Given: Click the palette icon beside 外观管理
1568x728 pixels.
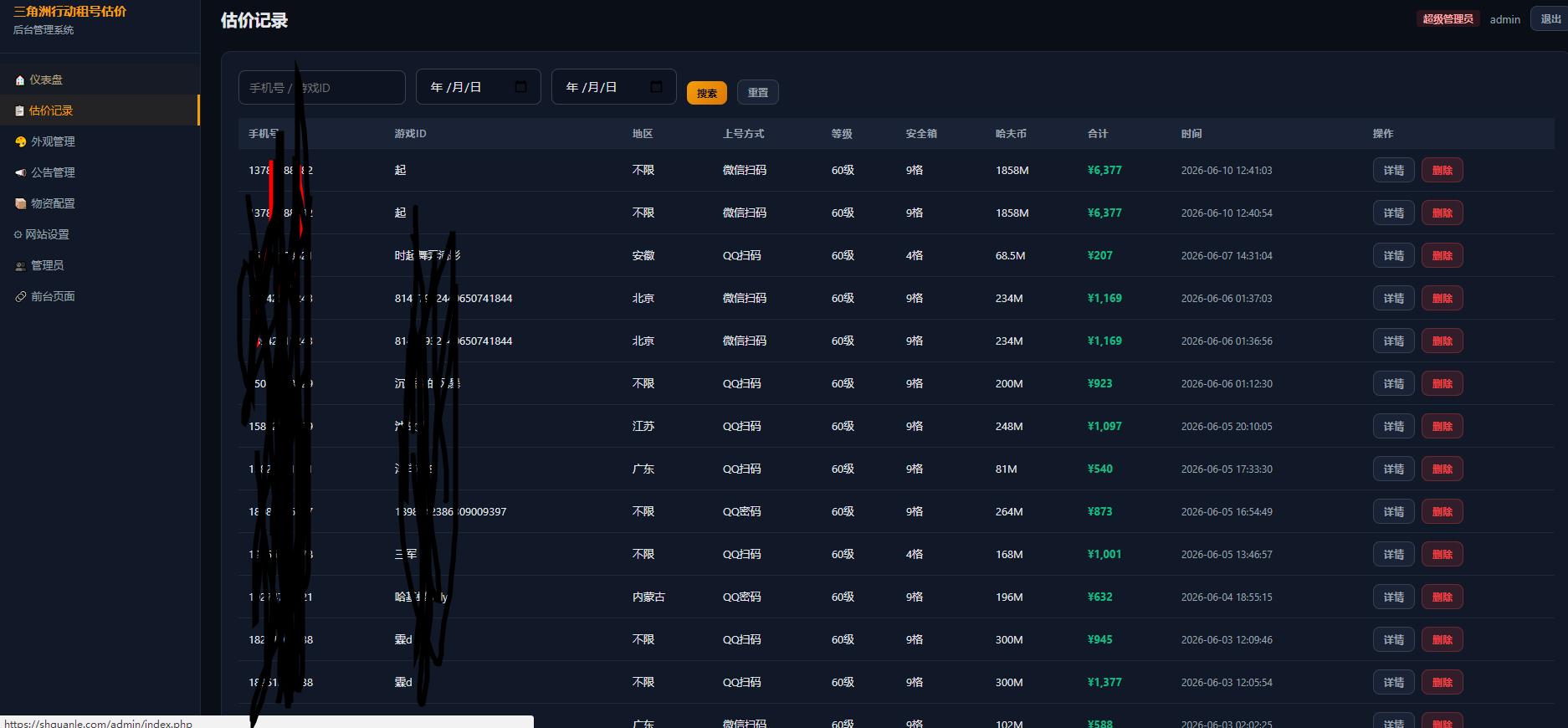Looking at the screenshot, I should pos(21,141).
